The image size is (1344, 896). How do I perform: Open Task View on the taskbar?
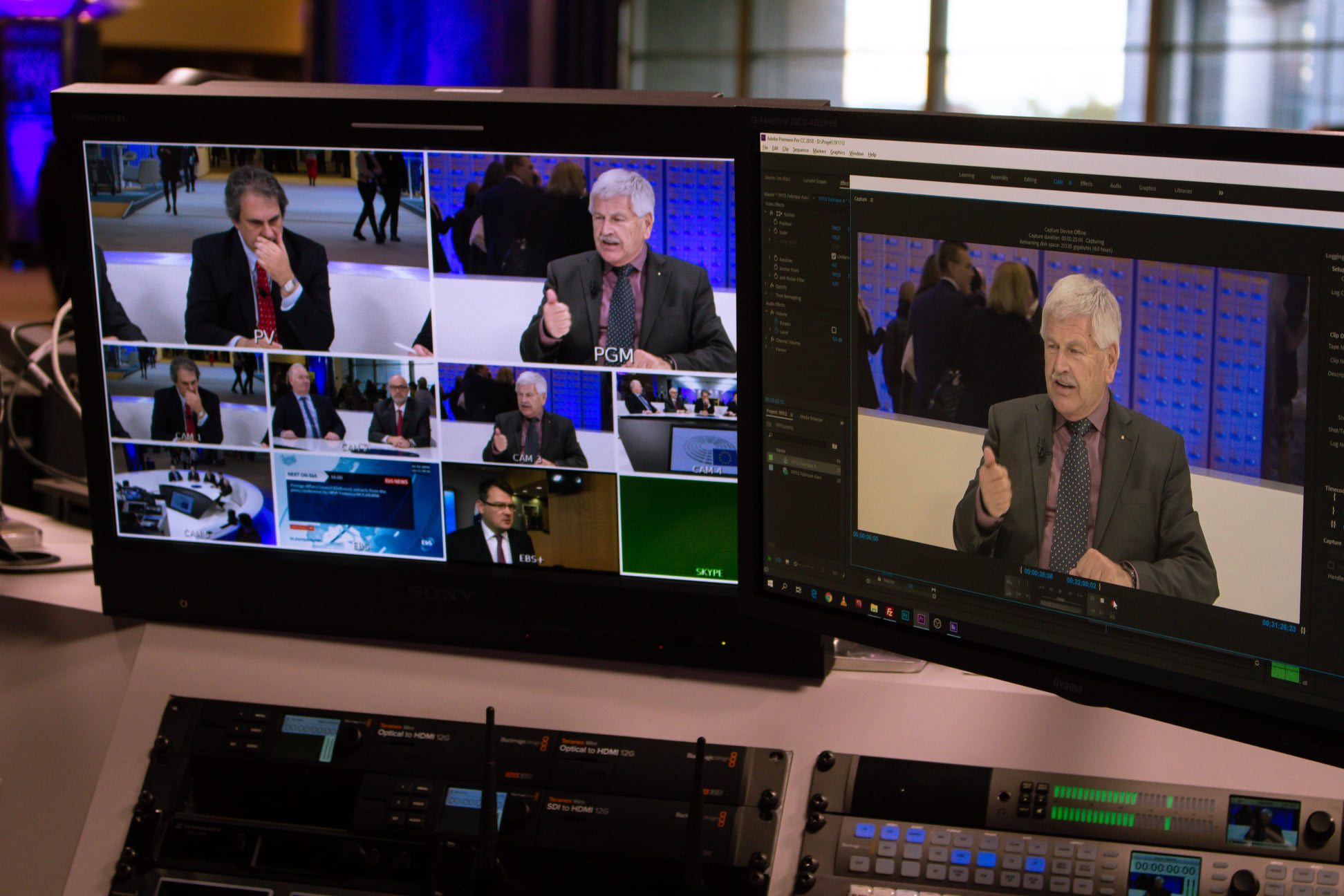pyautogui.click(x=799, y=590)
